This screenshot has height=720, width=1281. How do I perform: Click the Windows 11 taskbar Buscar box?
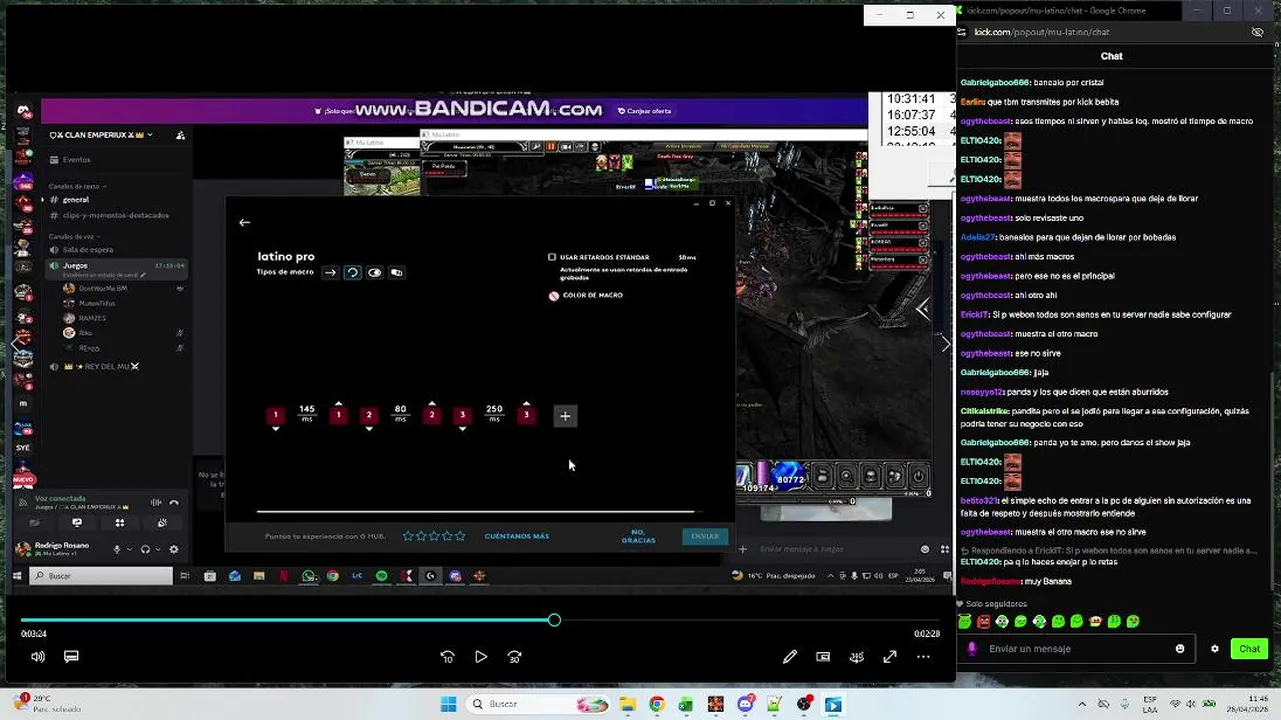[538, 704]
